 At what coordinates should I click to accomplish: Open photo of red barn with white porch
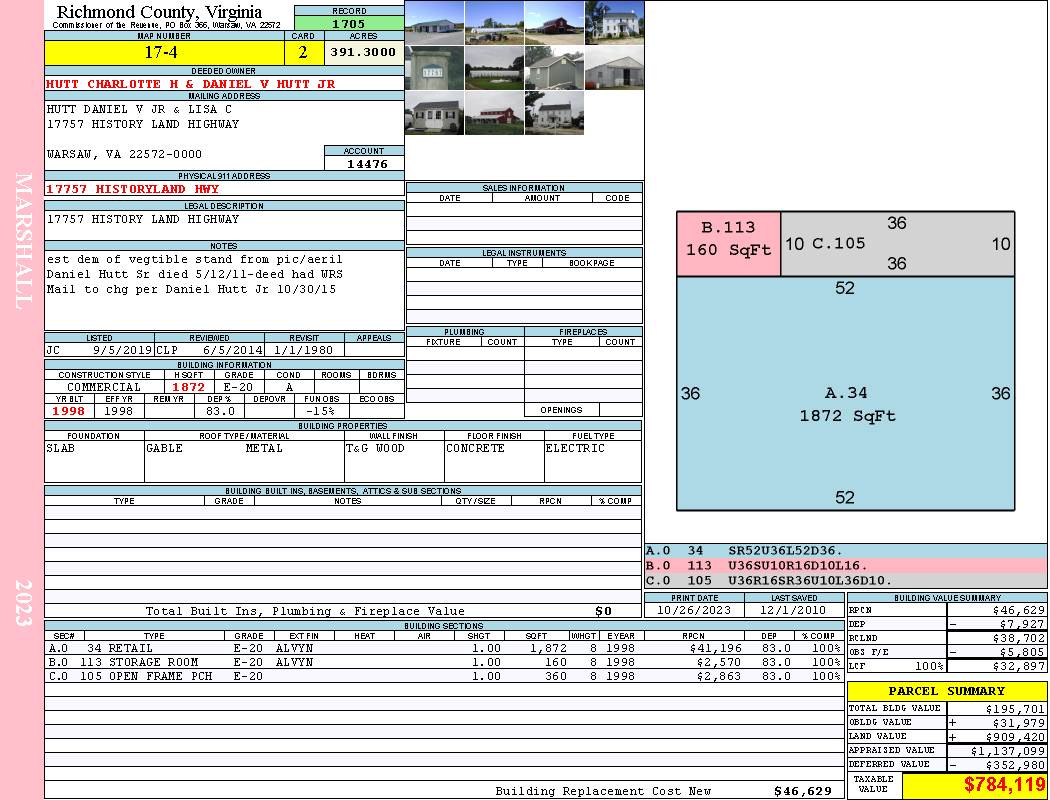(x=494, y=112)
